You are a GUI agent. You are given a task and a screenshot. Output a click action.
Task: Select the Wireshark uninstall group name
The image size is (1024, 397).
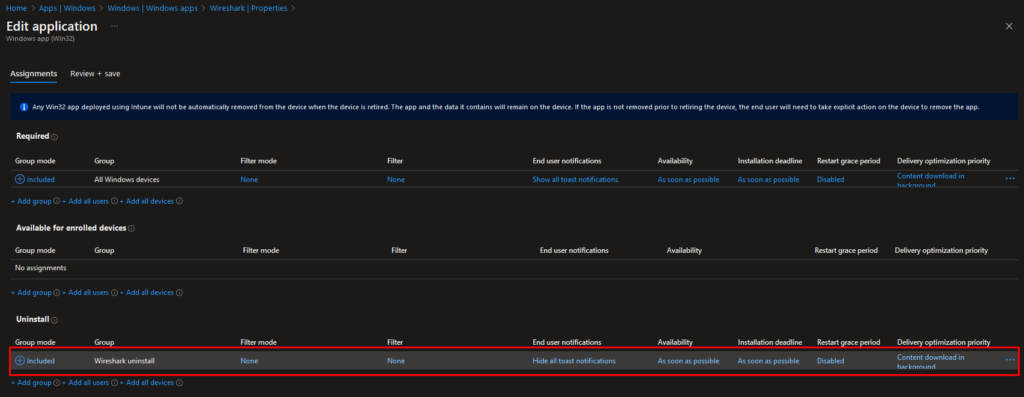[124, 360]
